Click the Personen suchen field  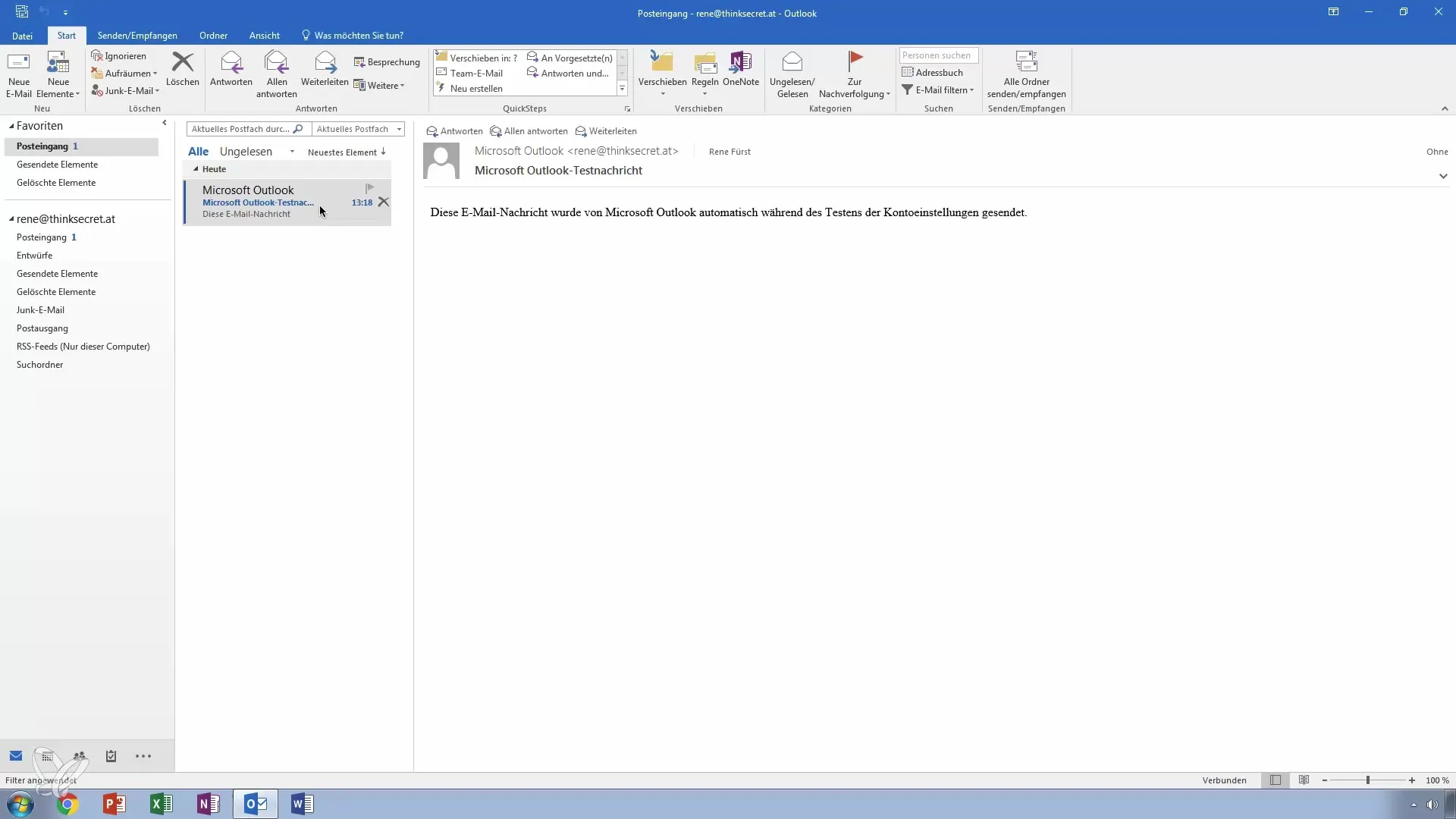(x=939, y=55)
